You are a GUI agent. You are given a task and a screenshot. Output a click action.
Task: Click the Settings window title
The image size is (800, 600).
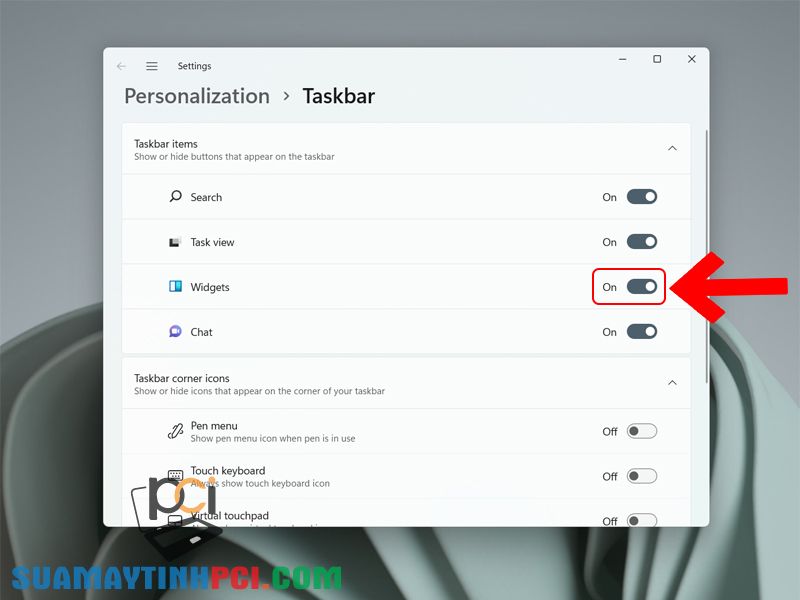tap(194, 66)
